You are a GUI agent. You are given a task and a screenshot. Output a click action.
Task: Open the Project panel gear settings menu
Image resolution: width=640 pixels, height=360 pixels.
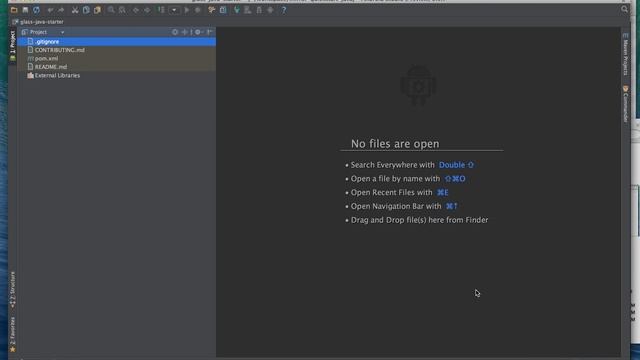coord(198,32)
